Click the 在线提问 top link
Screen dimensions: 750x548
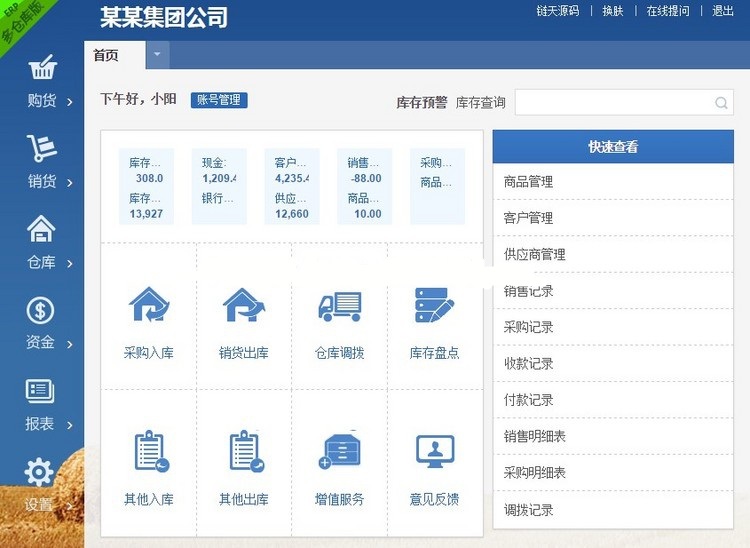(668, 11)
